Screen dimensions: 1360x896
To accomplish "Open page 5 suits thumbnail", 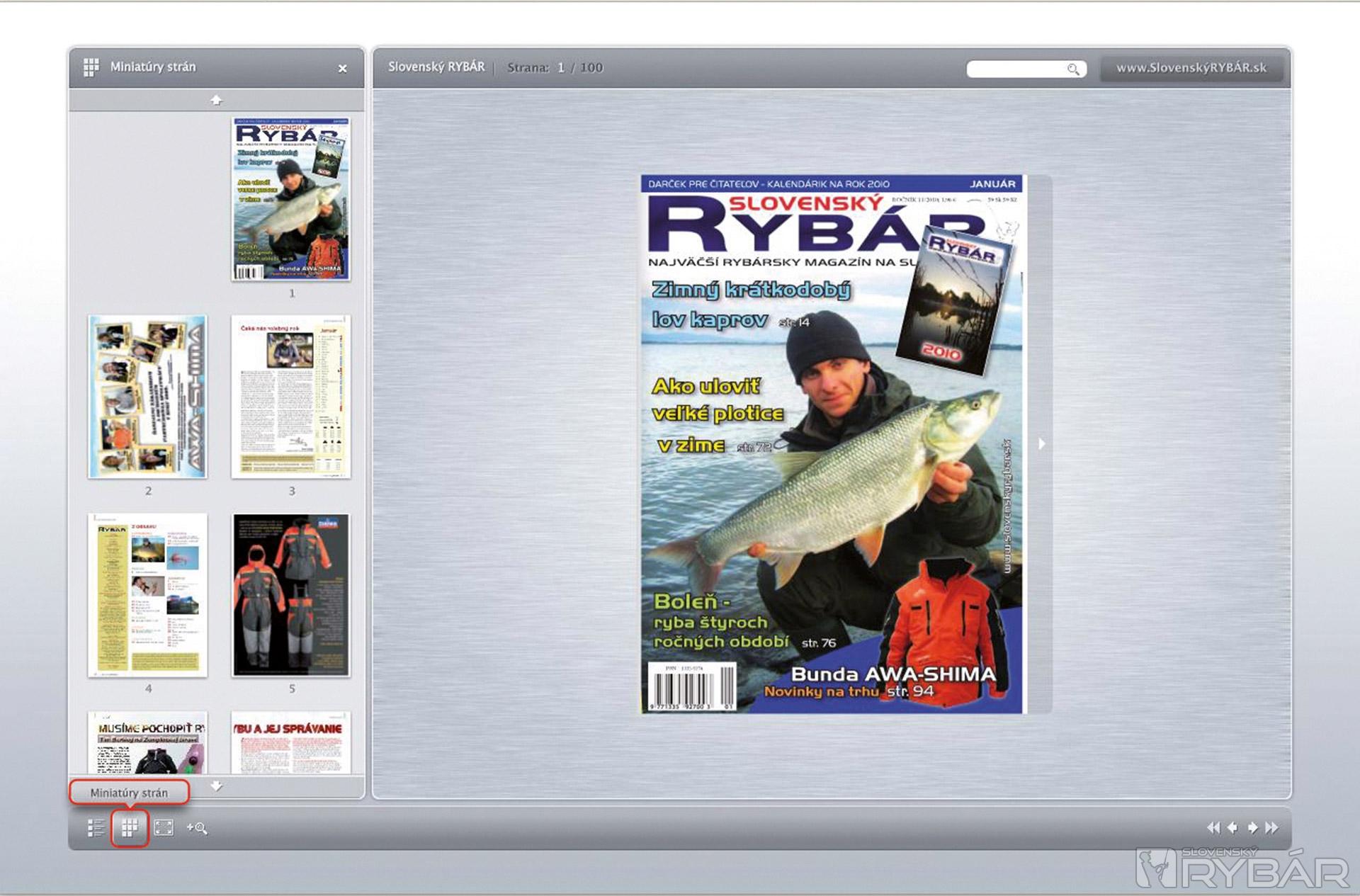I will coord(290,595).
